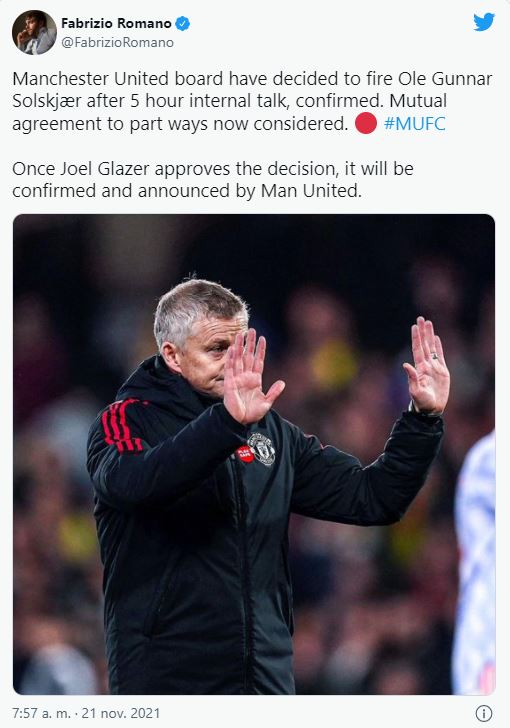Click the raised hand wearing a ring
Image resolution: width=510 pixels, height=728 pixels.
coord(427,366)
